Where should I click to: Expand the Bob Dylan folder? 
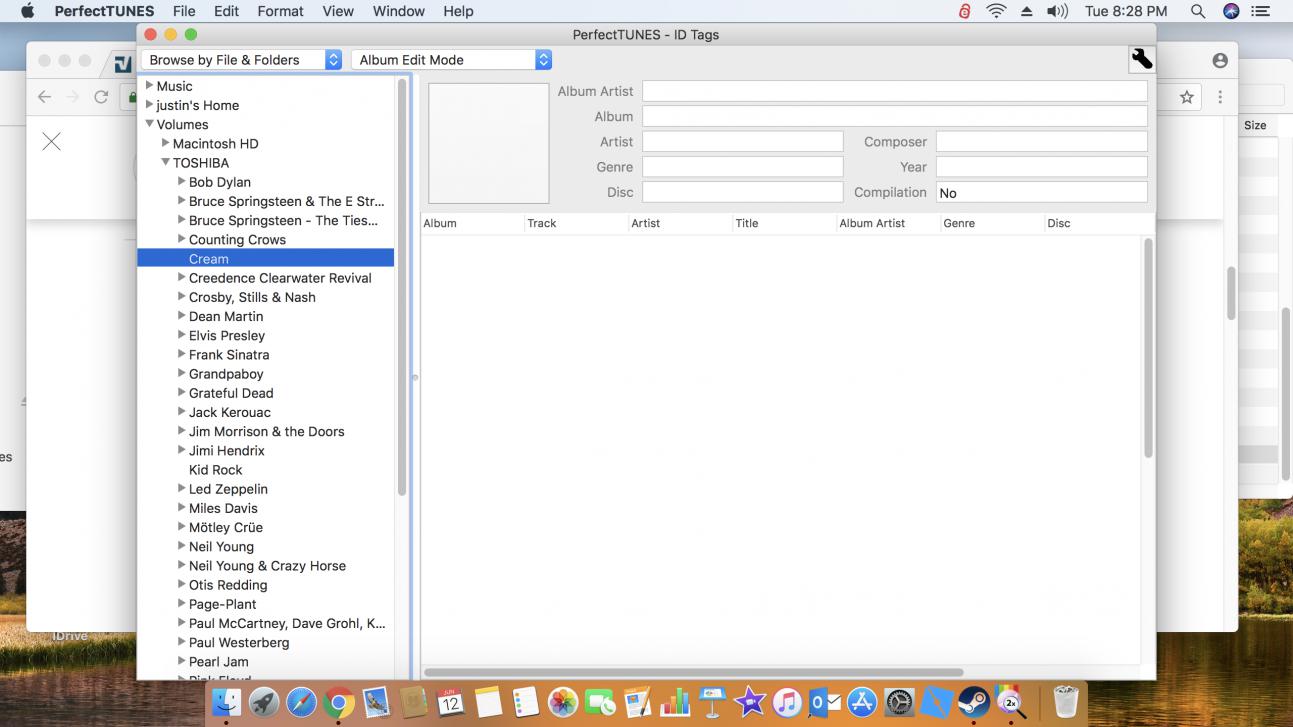pos(182,182)
